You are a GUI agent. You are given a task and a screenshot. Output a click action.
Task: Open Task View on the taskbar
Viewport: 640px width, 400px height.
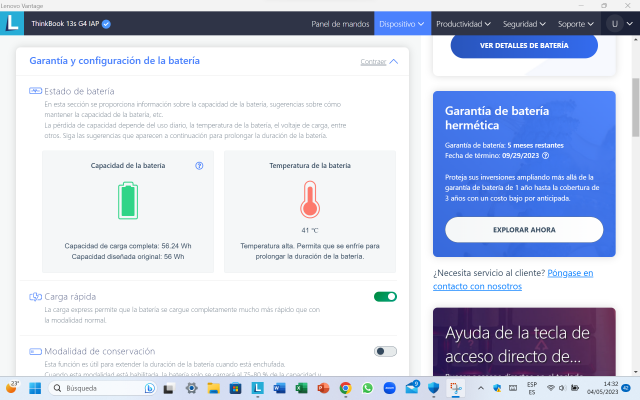(x=169, y=389)
